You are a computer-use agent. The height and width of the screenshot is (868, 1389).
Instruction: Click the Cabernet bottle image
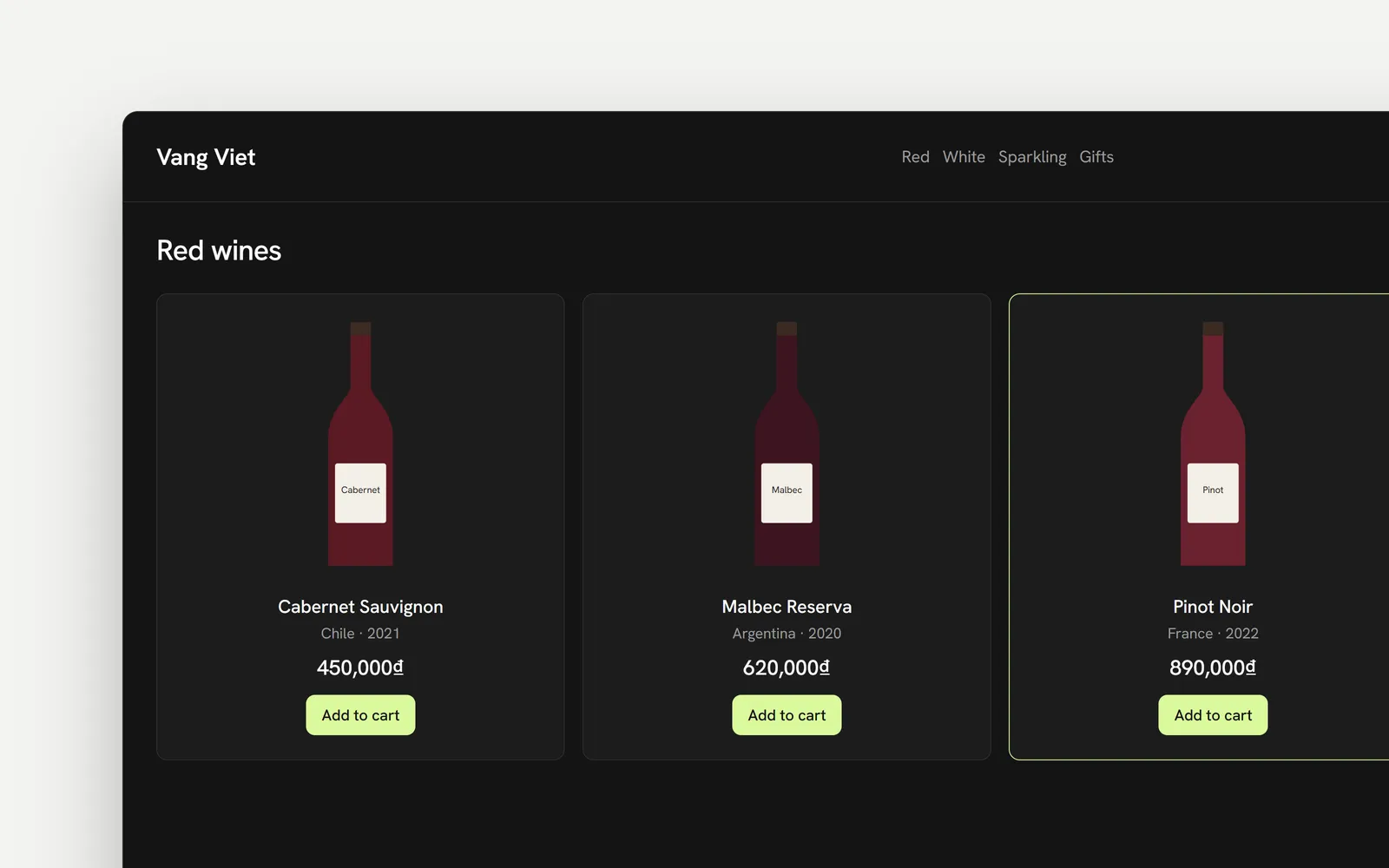coord(360,444)
